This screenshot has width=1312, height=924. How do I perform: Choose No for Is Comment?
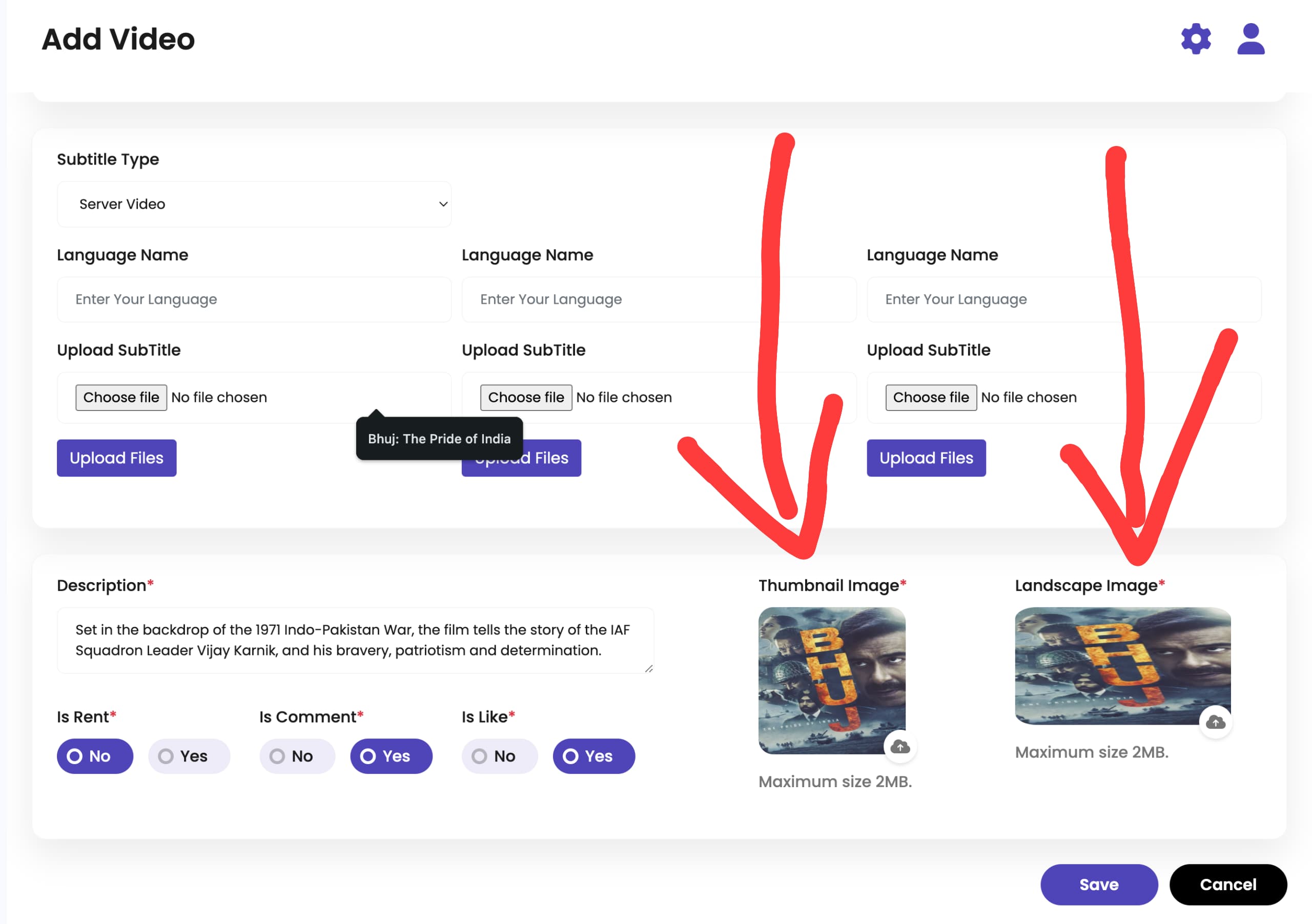pos(297,756)
